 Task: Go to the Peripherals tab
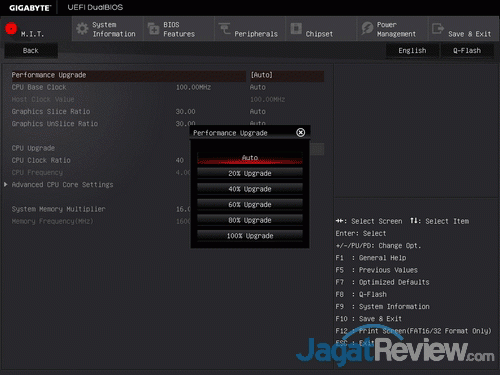coord(250,29)
